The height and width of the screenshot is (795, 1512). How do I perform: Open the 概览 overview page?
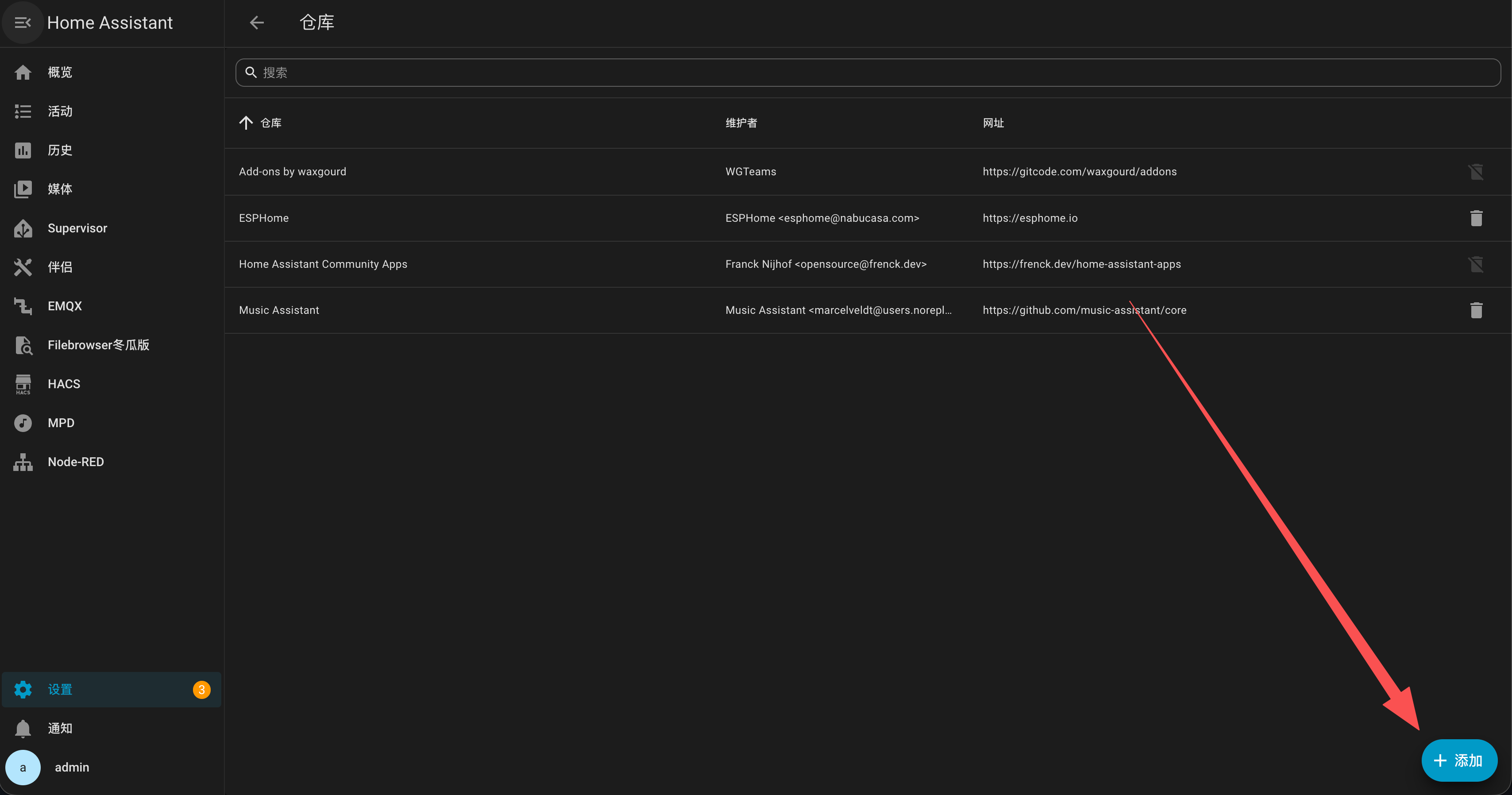pyautogui.click(x=112, y=72)
